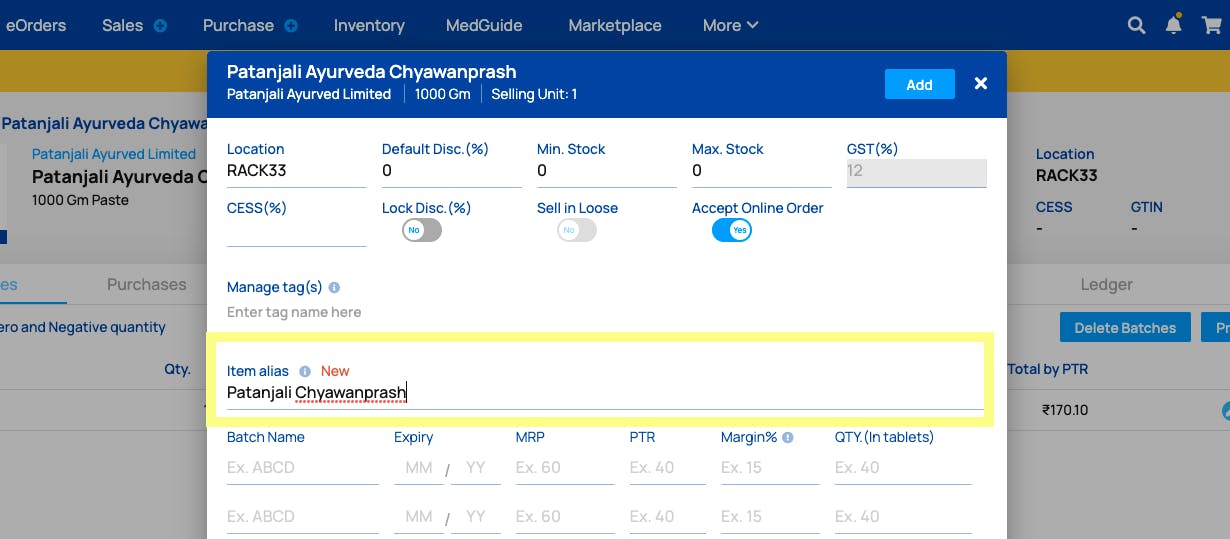Click the second row MRP field
The height and width of the screenshot is (539, 1230).
pos(565,517)
